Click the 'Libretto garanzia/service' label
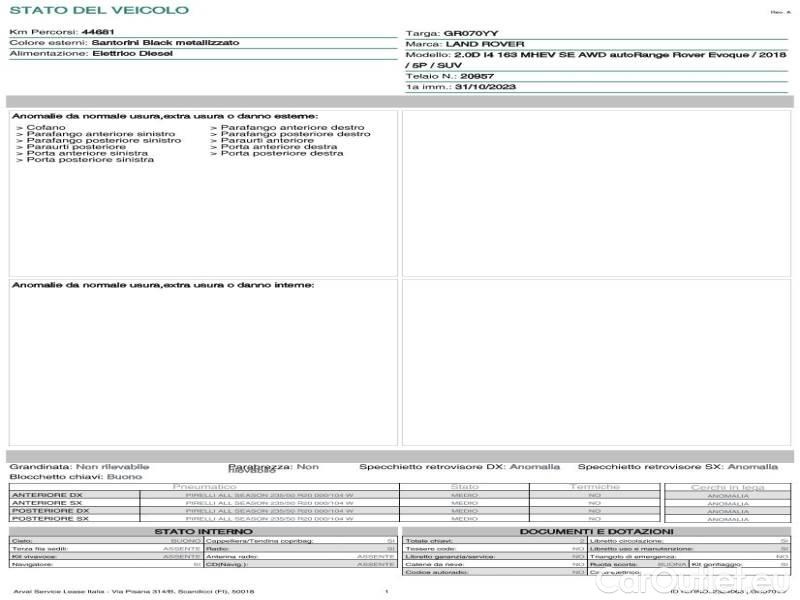The height and width of the screenshot is (600, 800). coord(449,557)
